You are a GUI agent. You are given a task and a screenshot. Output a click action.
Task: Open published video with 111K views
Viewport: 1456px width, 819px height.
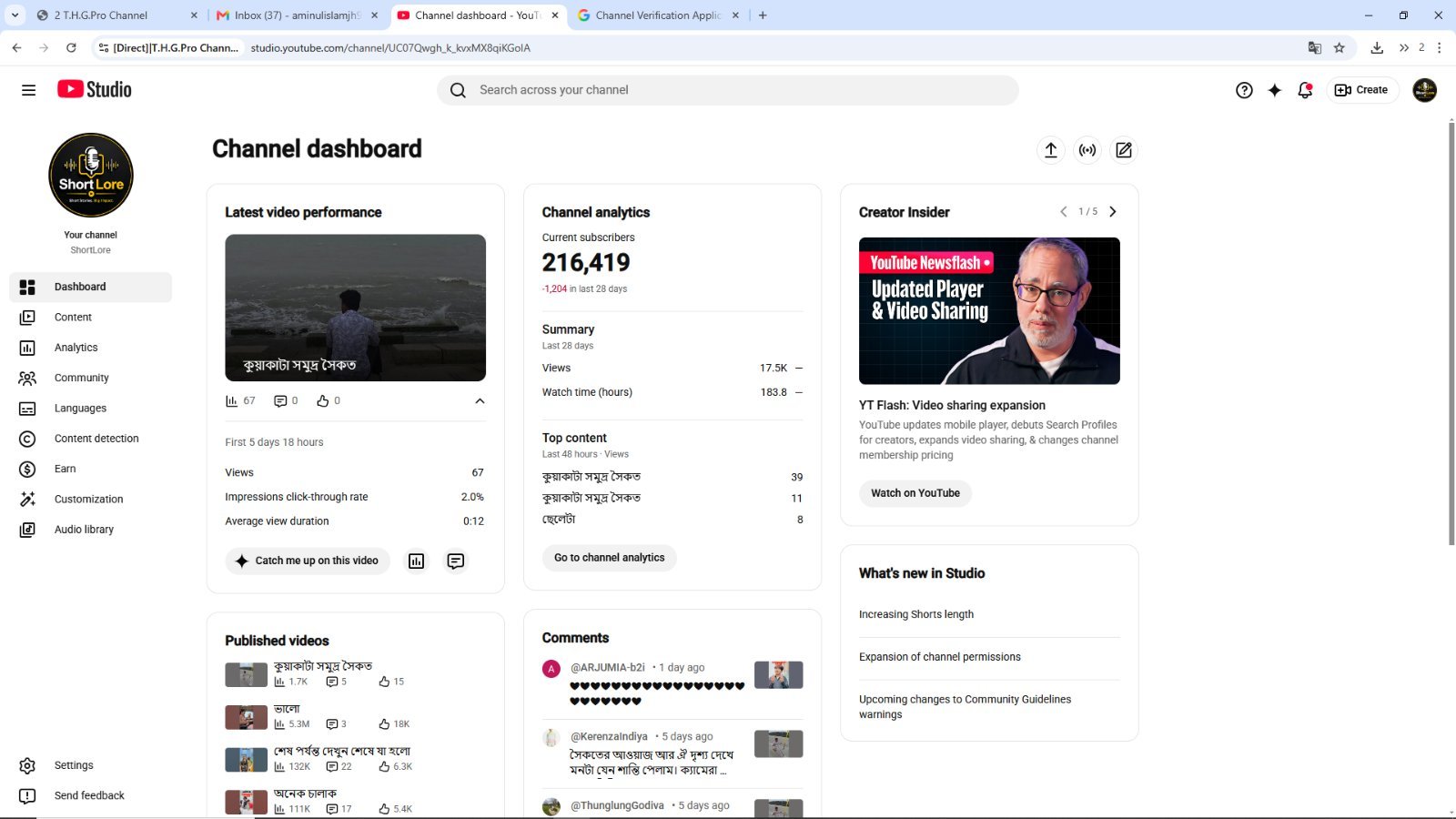tap(356, 802)
